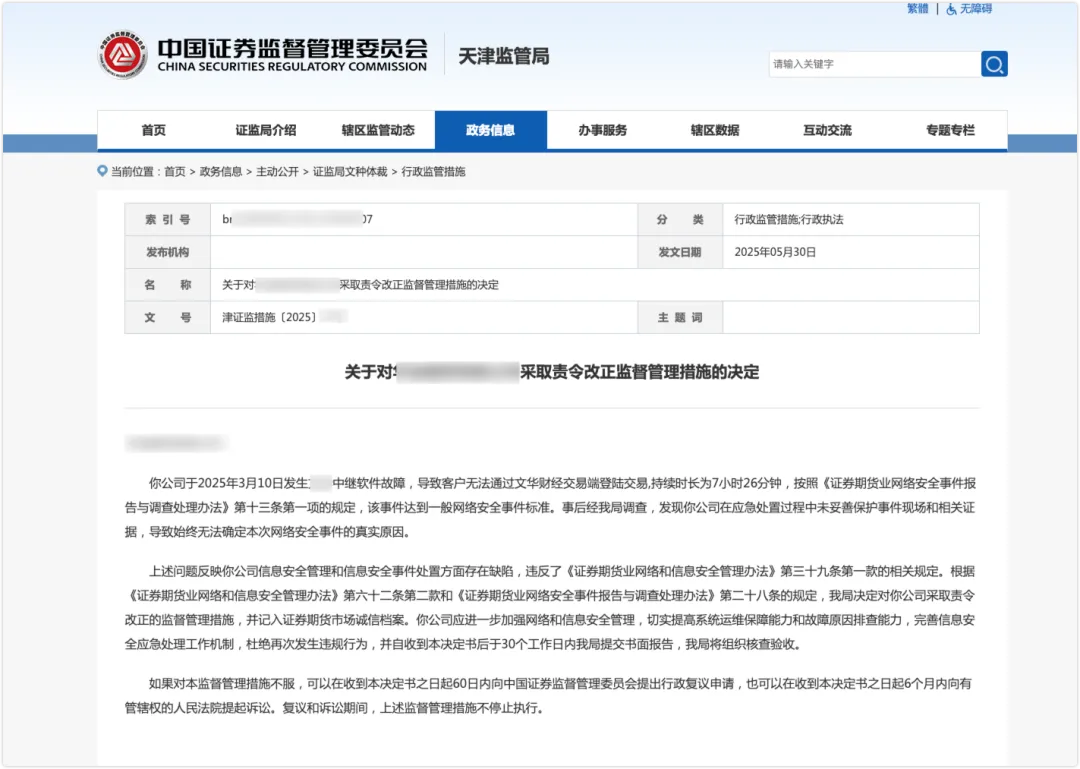Focus the 请输入关键字 search field
1080x769 pixels.
coord(875,64)
